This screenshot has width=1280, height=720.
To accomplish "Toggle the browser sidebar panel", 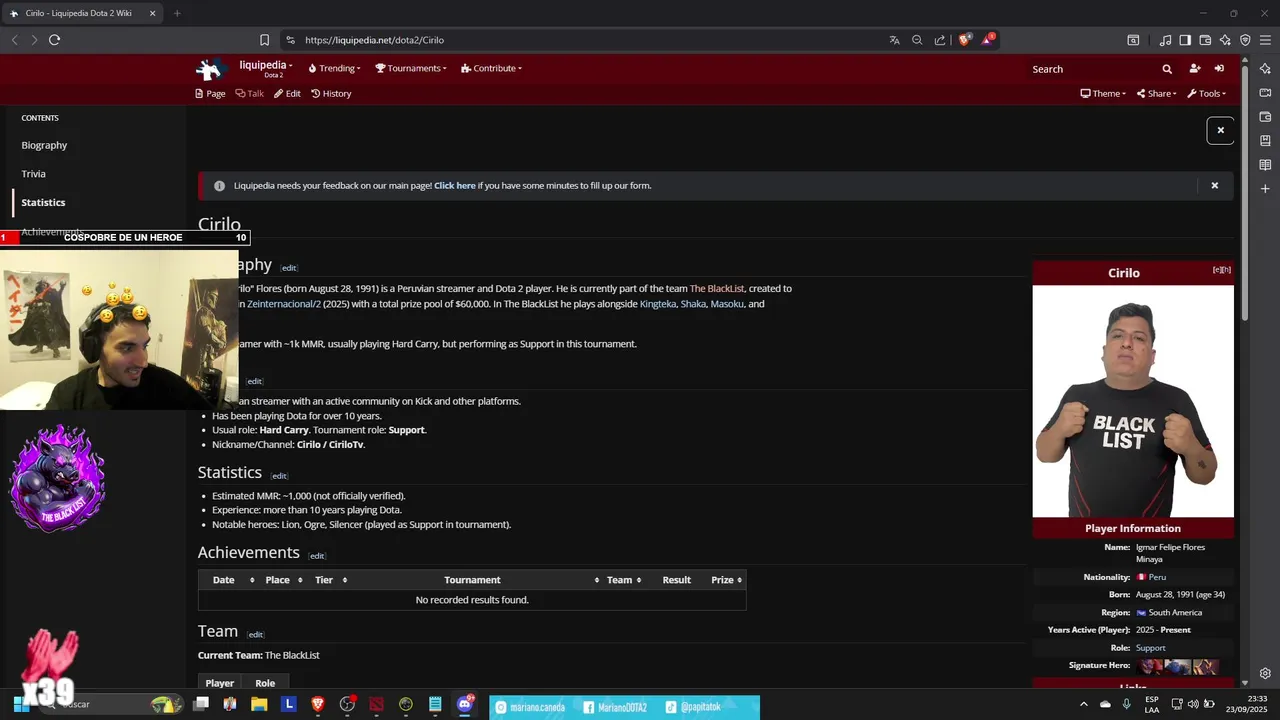I will point(1185,40).
